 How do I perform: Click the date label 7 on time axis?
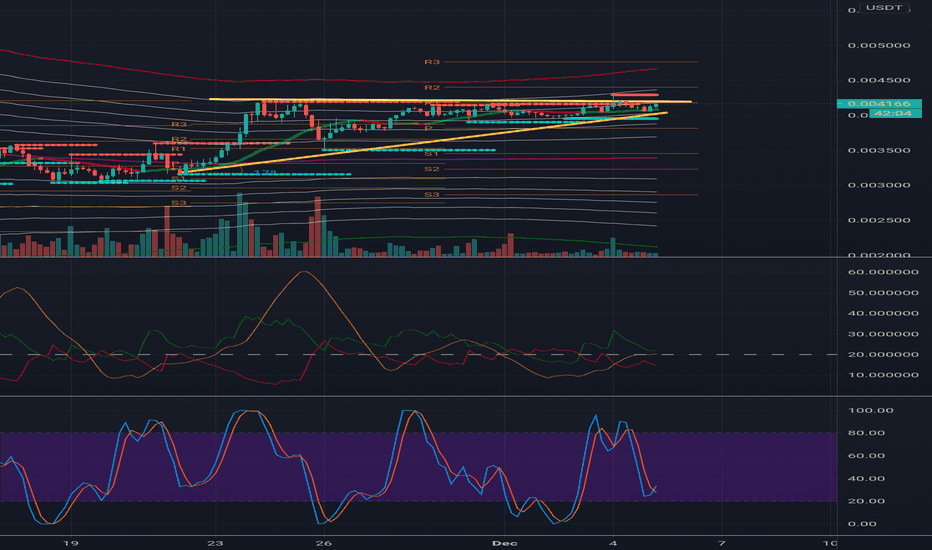click(x=722, y=543)
